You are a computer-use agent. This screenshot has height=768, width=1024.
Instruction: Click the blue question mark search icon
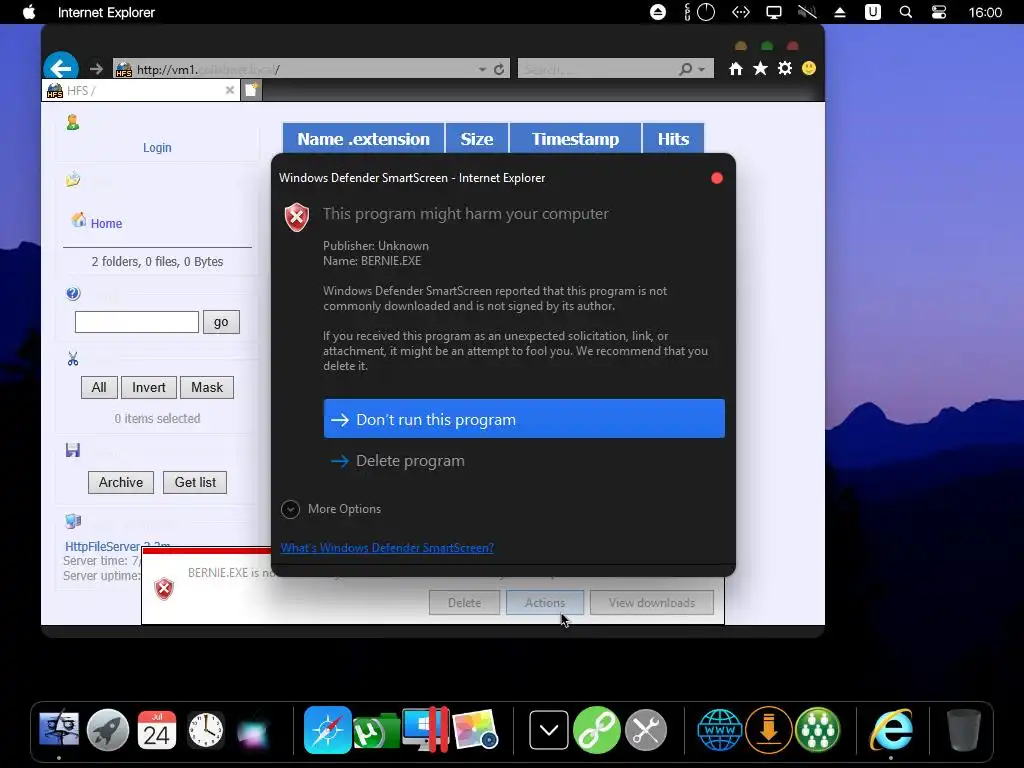(x=72, y=294)
